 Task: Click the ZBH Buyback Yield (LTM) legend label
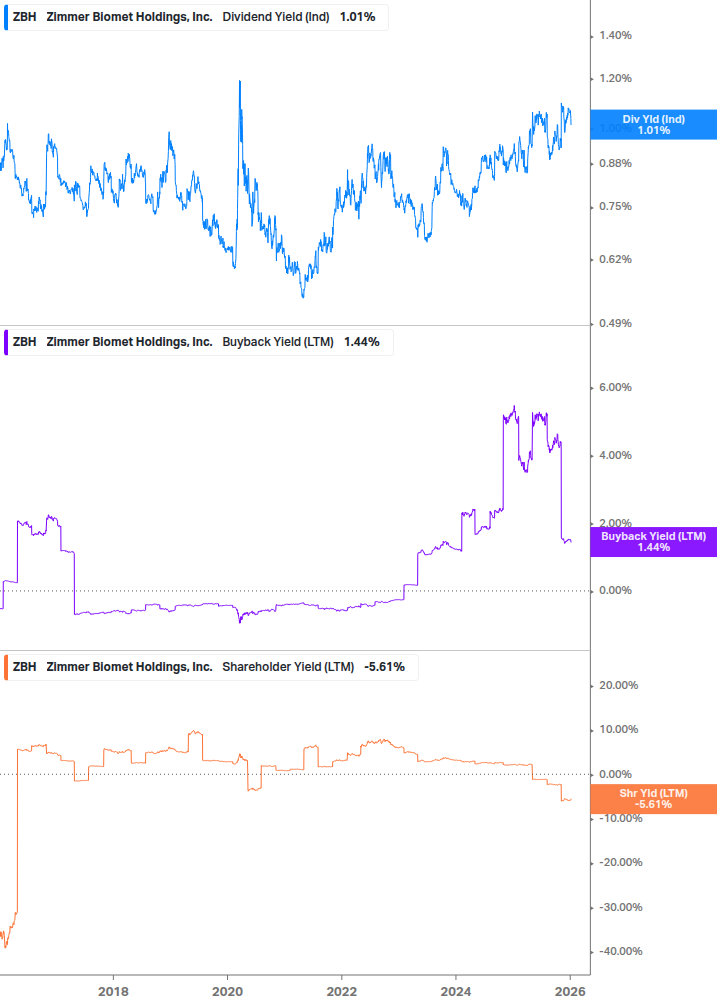click(198, 342)
